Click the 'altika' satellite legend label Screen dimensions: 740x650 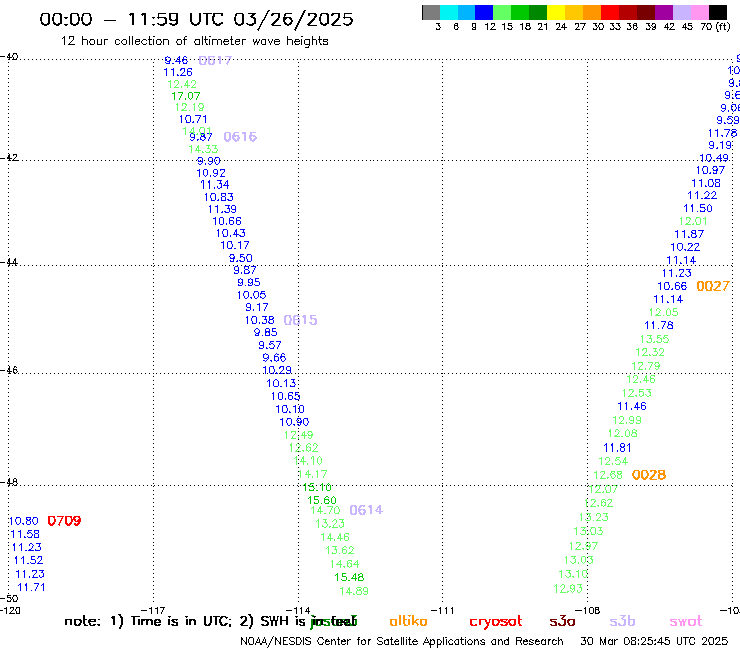[x=408, y=621]
